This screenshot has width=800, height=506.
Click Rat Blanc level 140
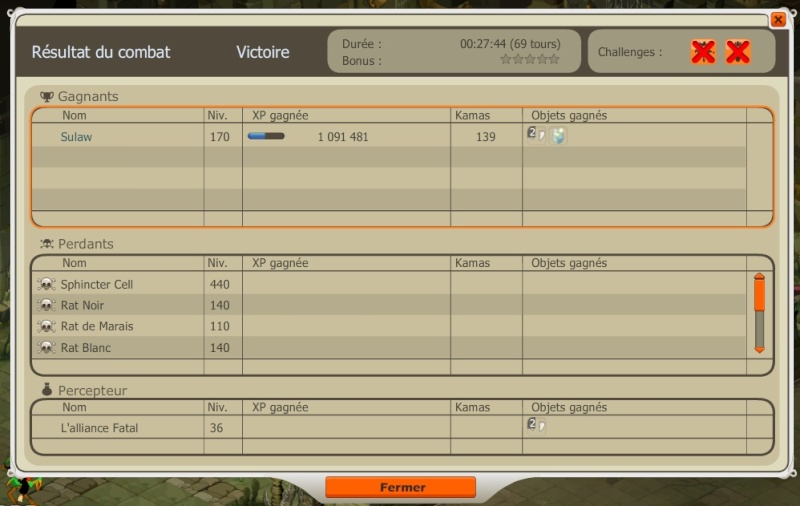220,348
